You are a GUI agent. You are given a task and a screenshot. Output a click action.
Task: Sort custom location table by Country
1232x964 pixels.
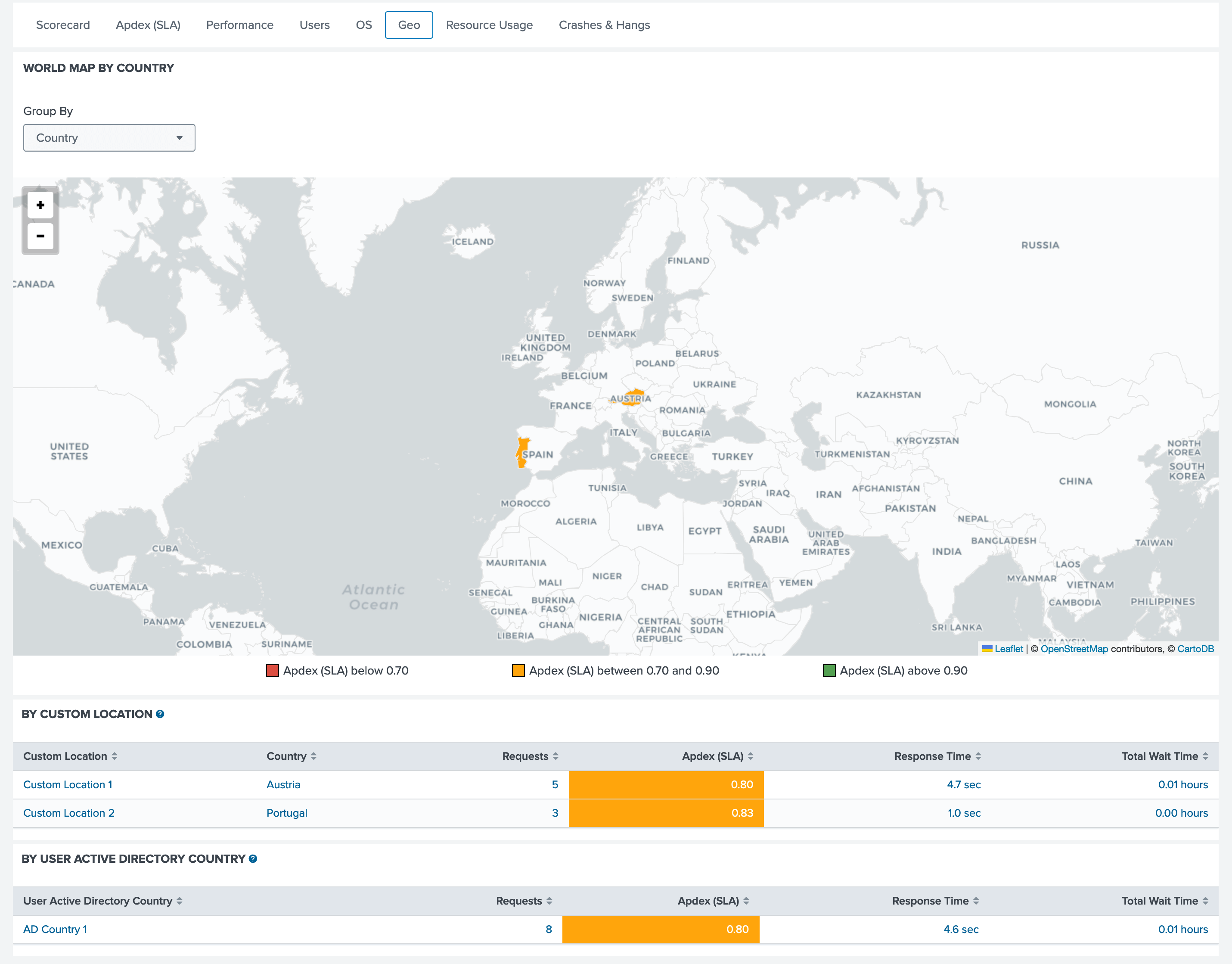tap(313, 756)
